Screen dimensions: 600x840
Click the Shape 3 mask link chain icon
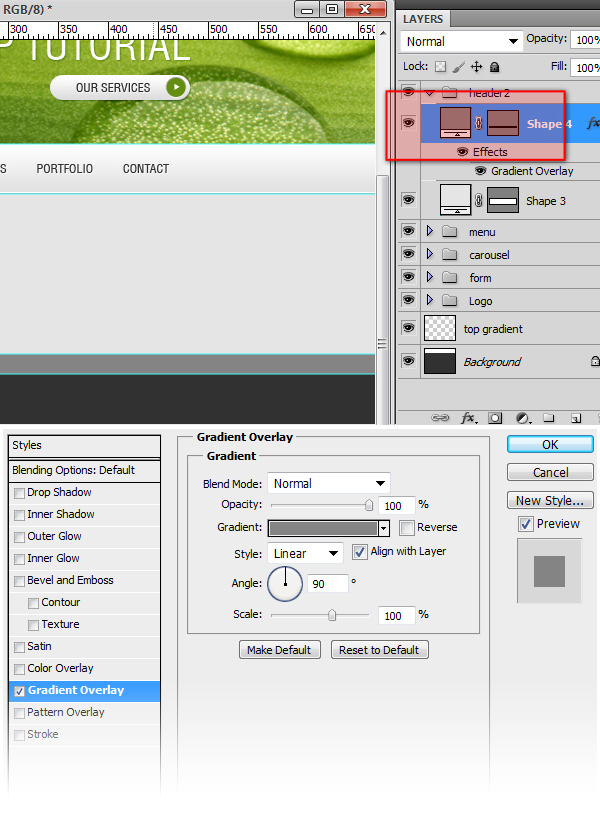(x=478, y=200)
